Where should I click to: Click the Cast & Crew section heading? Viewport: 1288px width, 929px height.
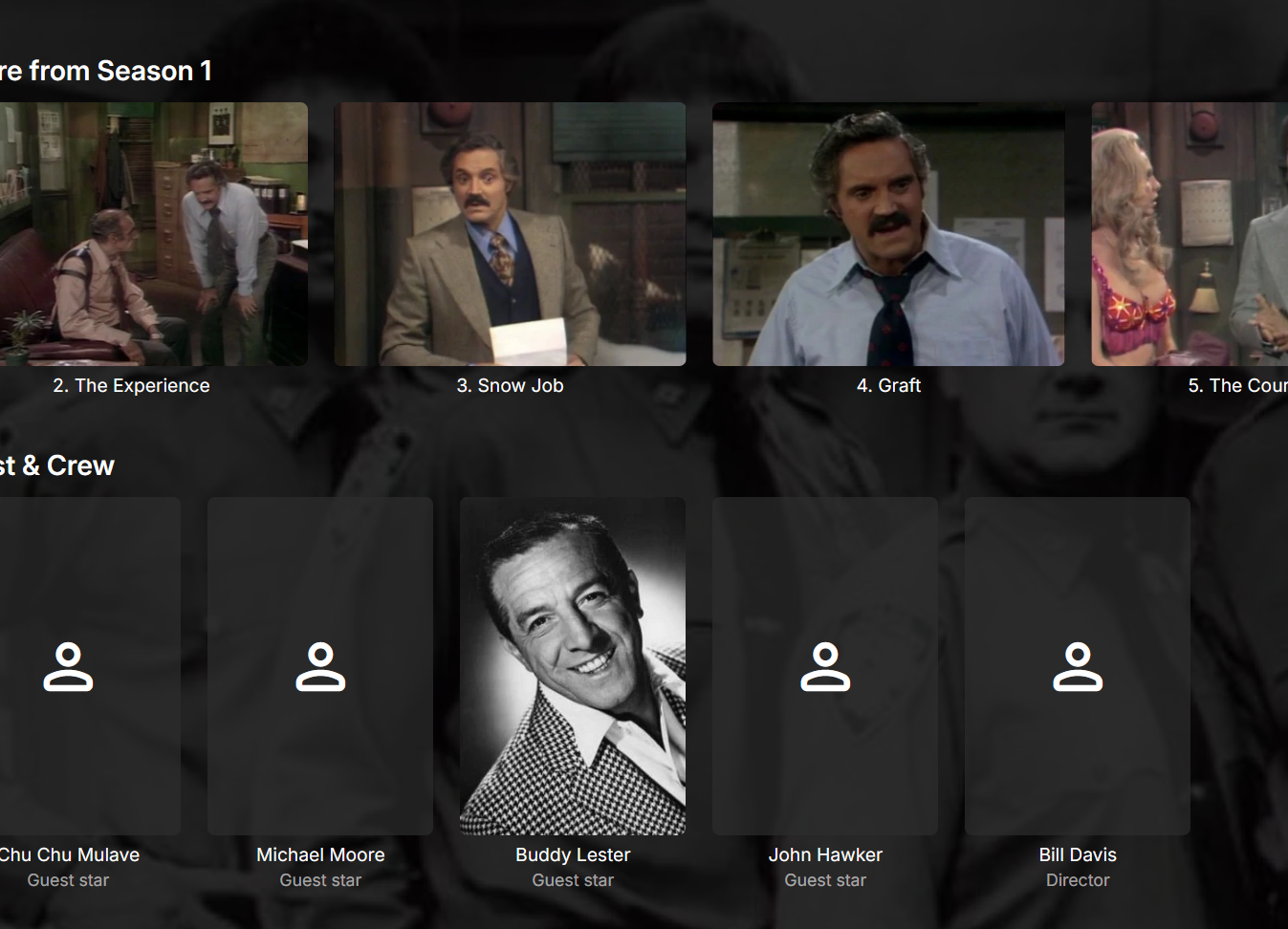57,465
